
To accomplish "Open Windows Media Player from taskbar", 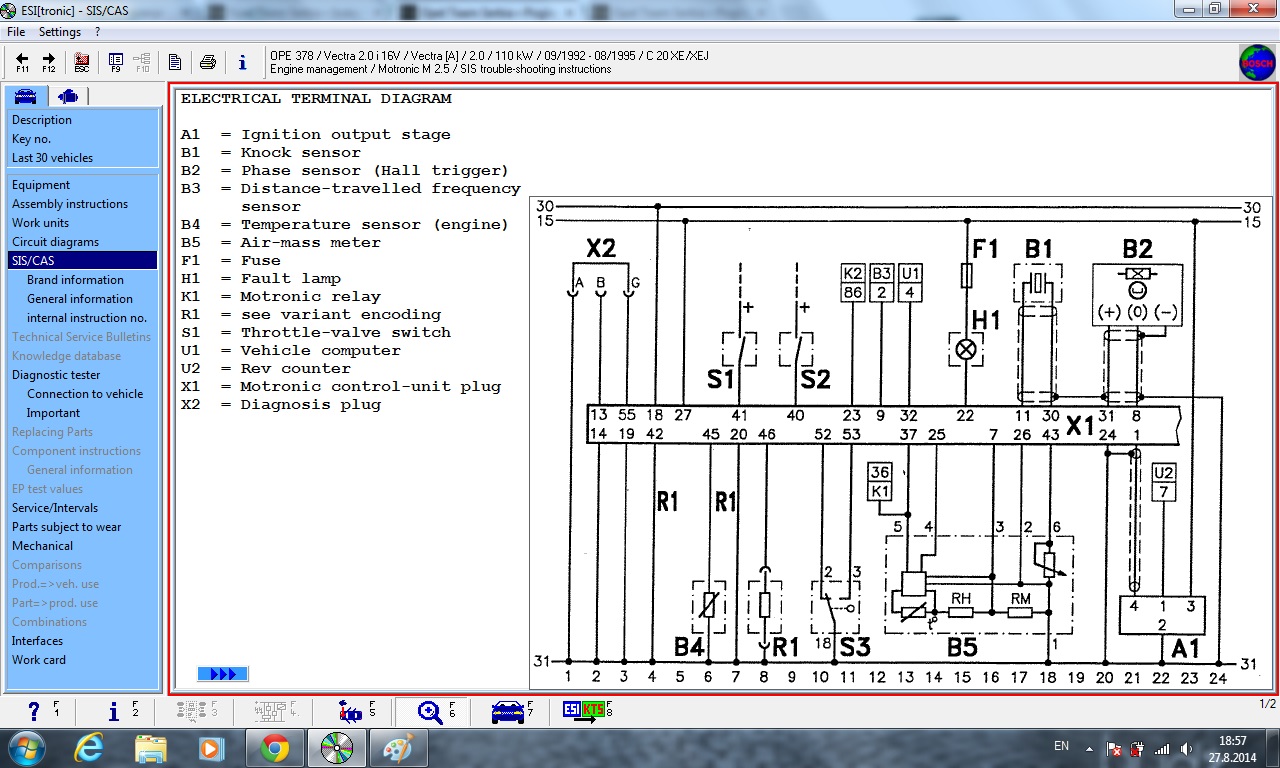I will [210, 748].
